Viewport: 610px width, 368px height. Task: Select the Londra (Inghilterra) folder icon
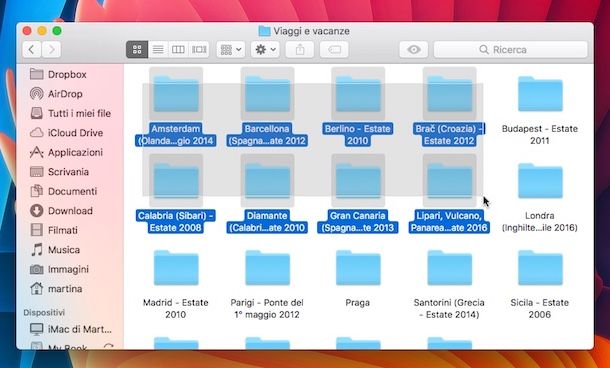pyautogui.click(x=540, y=181)
